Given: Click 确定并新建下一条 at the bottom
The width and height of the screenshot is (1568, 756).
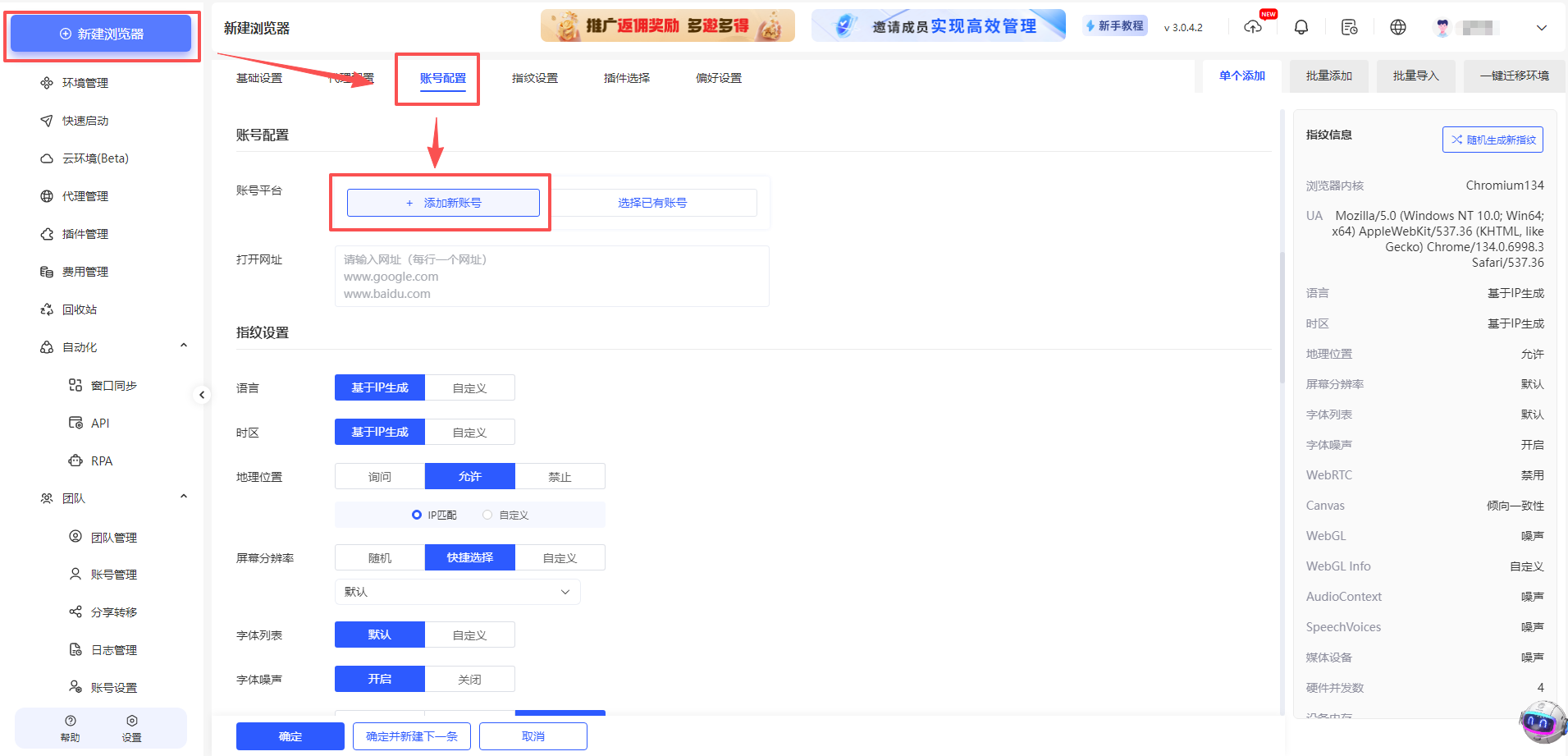Looking at the screenshot, I should tap(411, 735).
